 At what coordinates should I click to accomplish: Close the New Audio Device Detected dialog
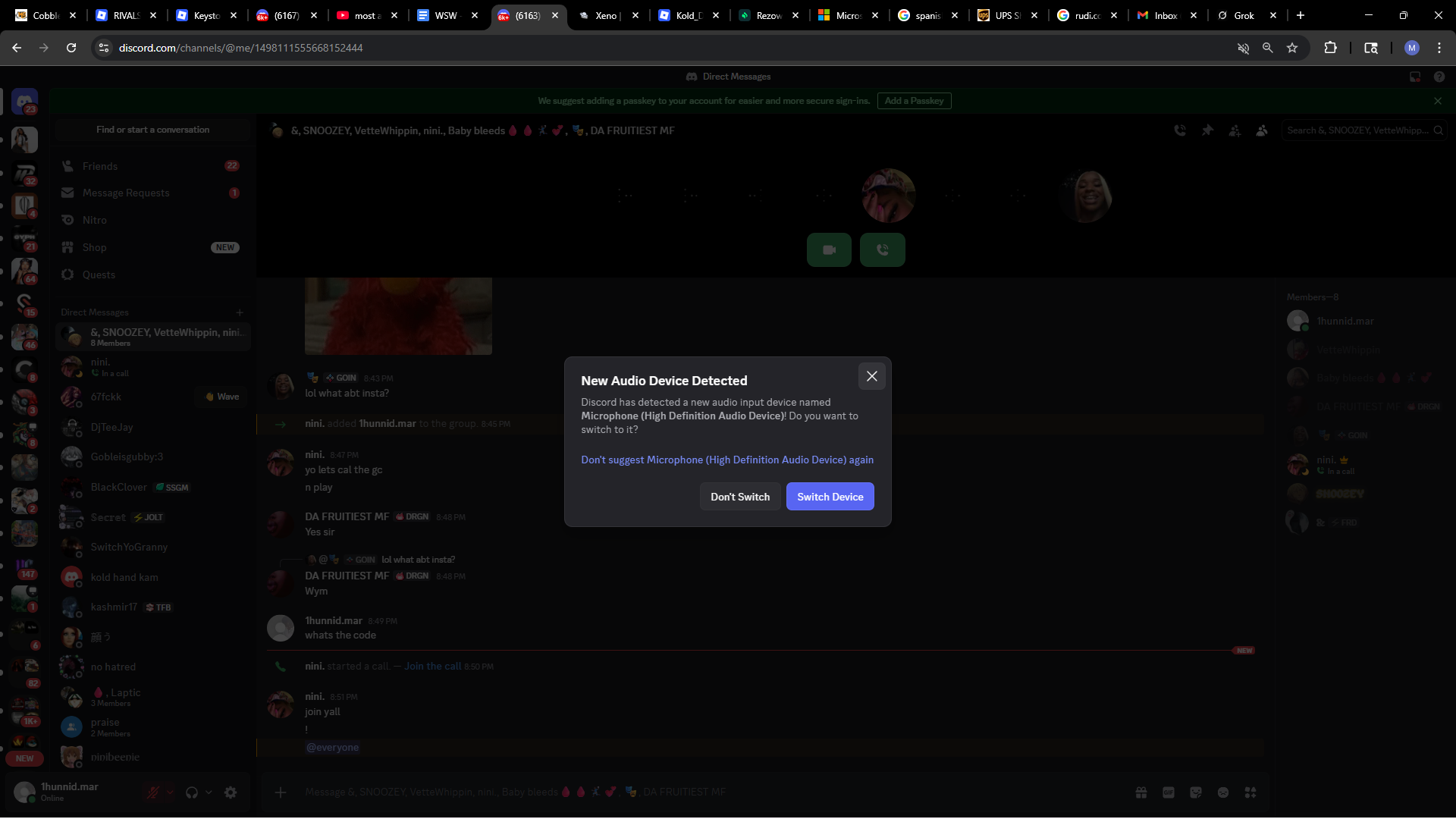(x=872, y=376)
